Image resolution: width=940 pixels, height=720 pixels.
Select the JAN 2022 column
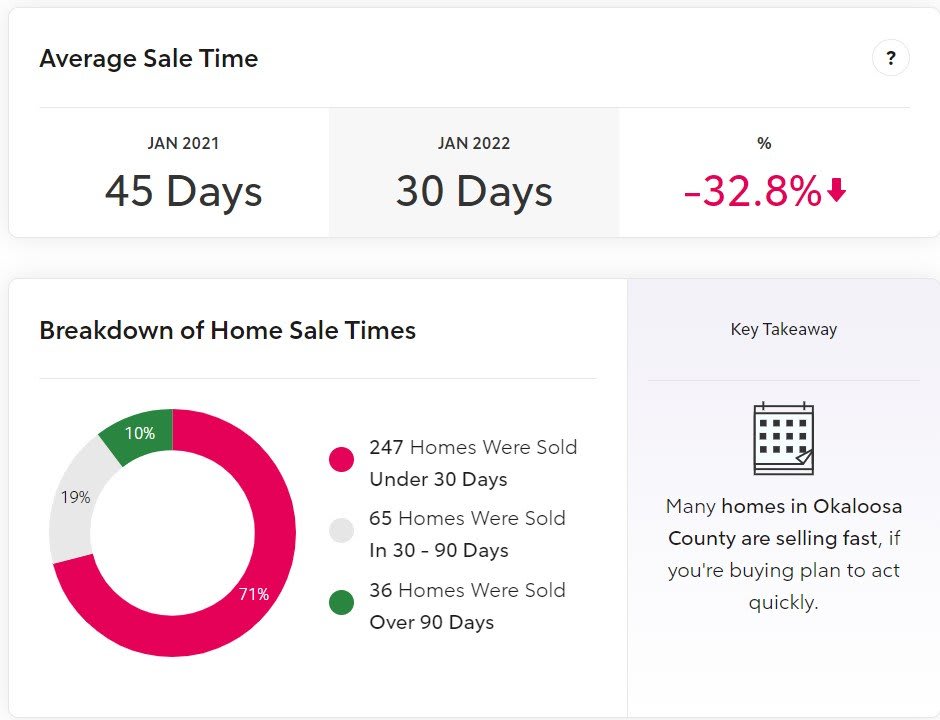tap(473, 172)
